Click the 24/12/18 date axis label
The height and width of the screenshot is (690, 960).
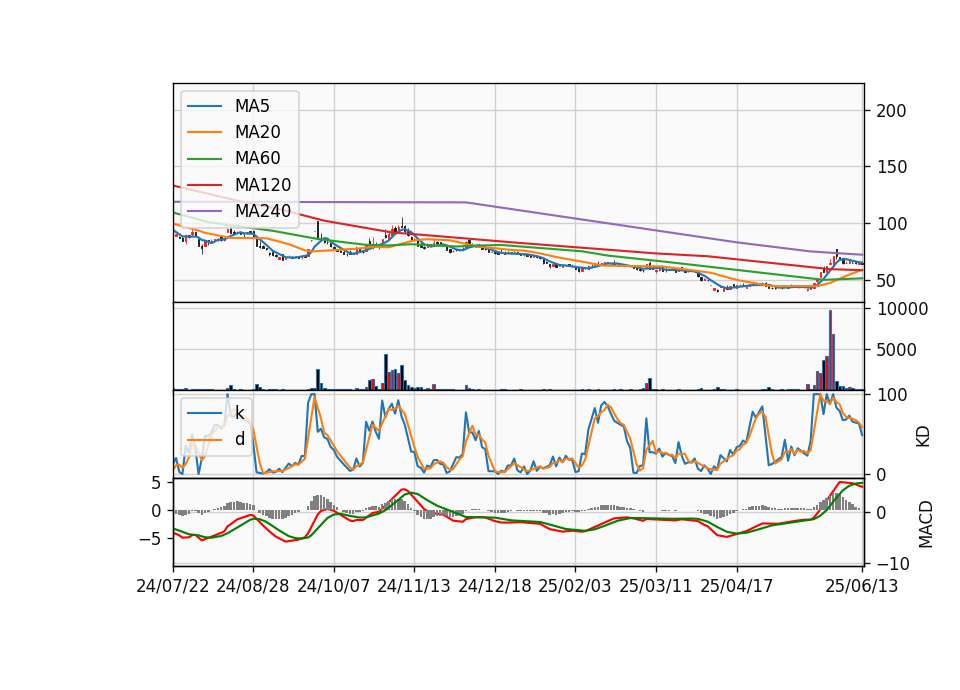click(495, 586)
